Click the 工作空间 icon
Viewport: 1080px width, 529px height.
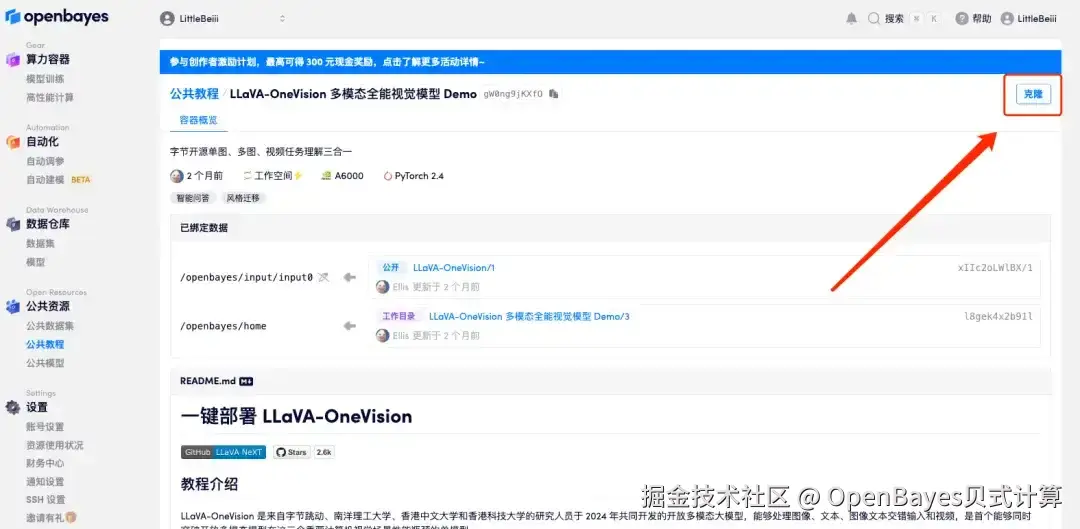(248, 176)
